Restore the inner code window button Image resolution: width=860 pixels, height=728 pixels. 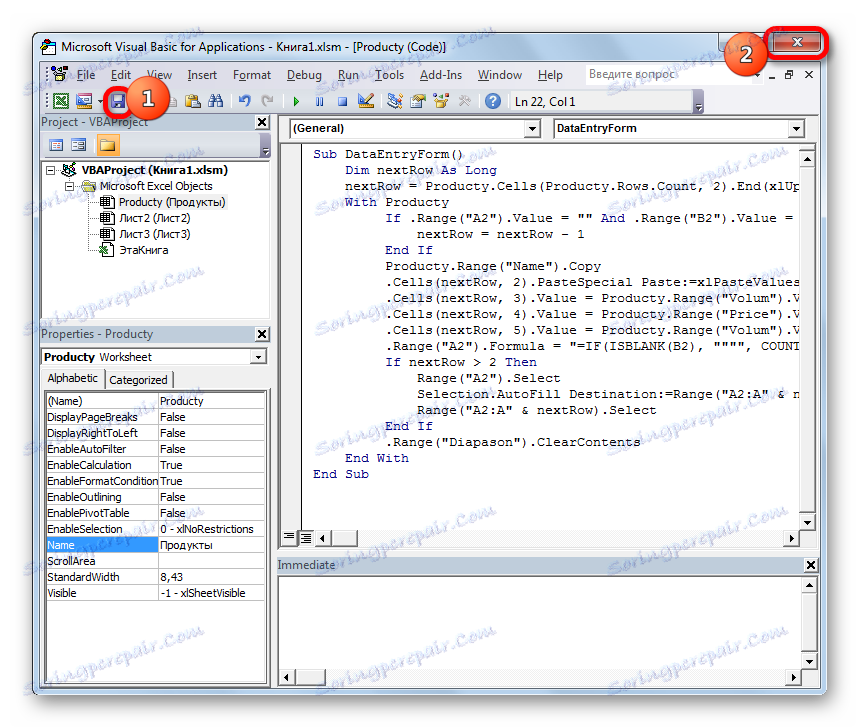click(x=789, y=75)
